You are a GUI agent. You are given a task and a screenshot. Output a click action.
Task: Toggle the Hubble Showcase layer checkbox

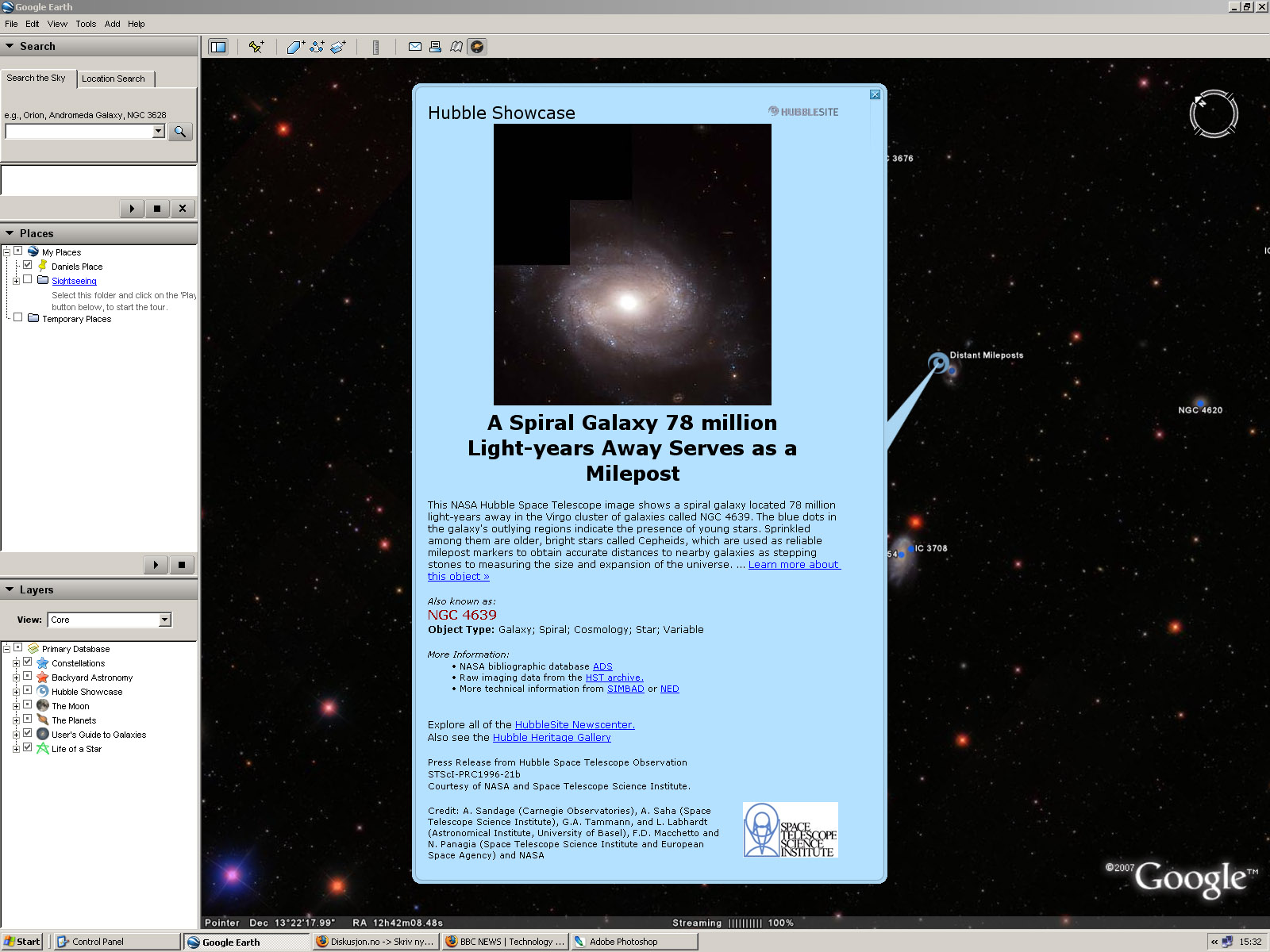coord(28,690)
